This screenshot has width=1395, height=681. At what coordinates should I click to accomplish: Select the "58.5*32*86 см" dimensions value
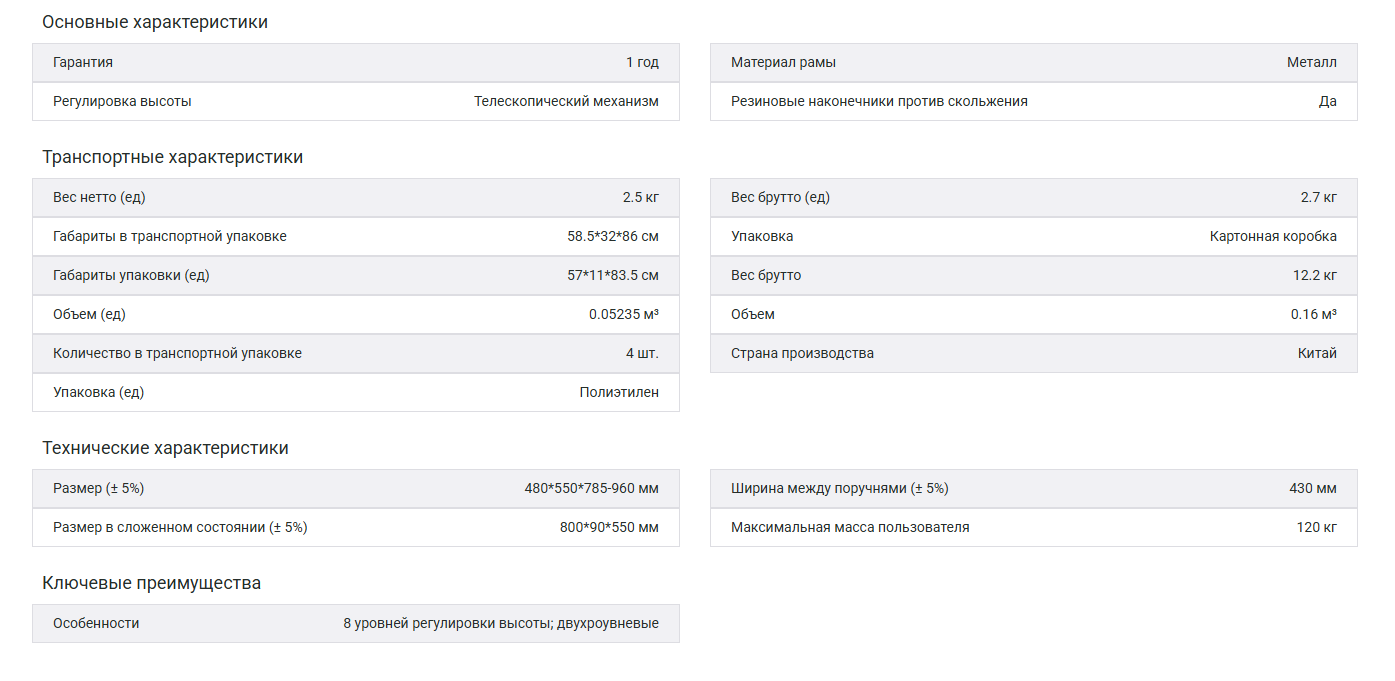[612, 236]
